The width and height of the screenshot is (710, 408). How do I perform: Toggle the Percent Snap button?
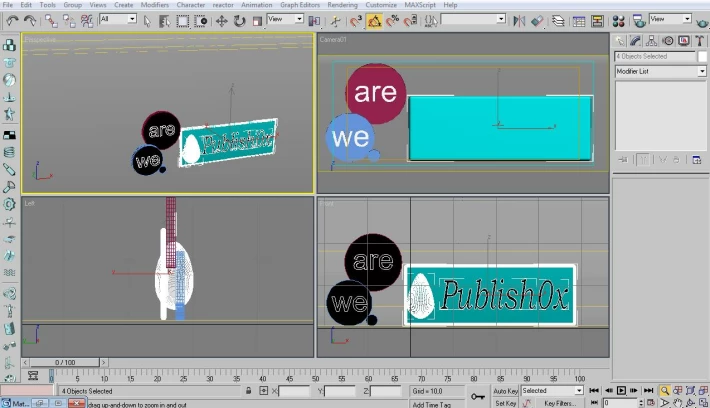pyautogui.click(x=392, y=21)
